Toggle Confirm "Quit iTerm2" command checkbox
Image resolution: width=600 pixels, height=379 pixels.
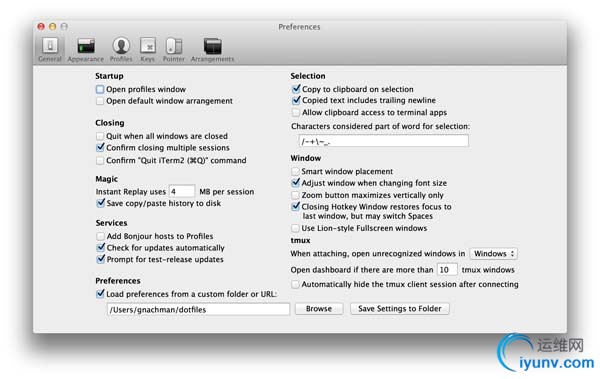coord(100,160)
